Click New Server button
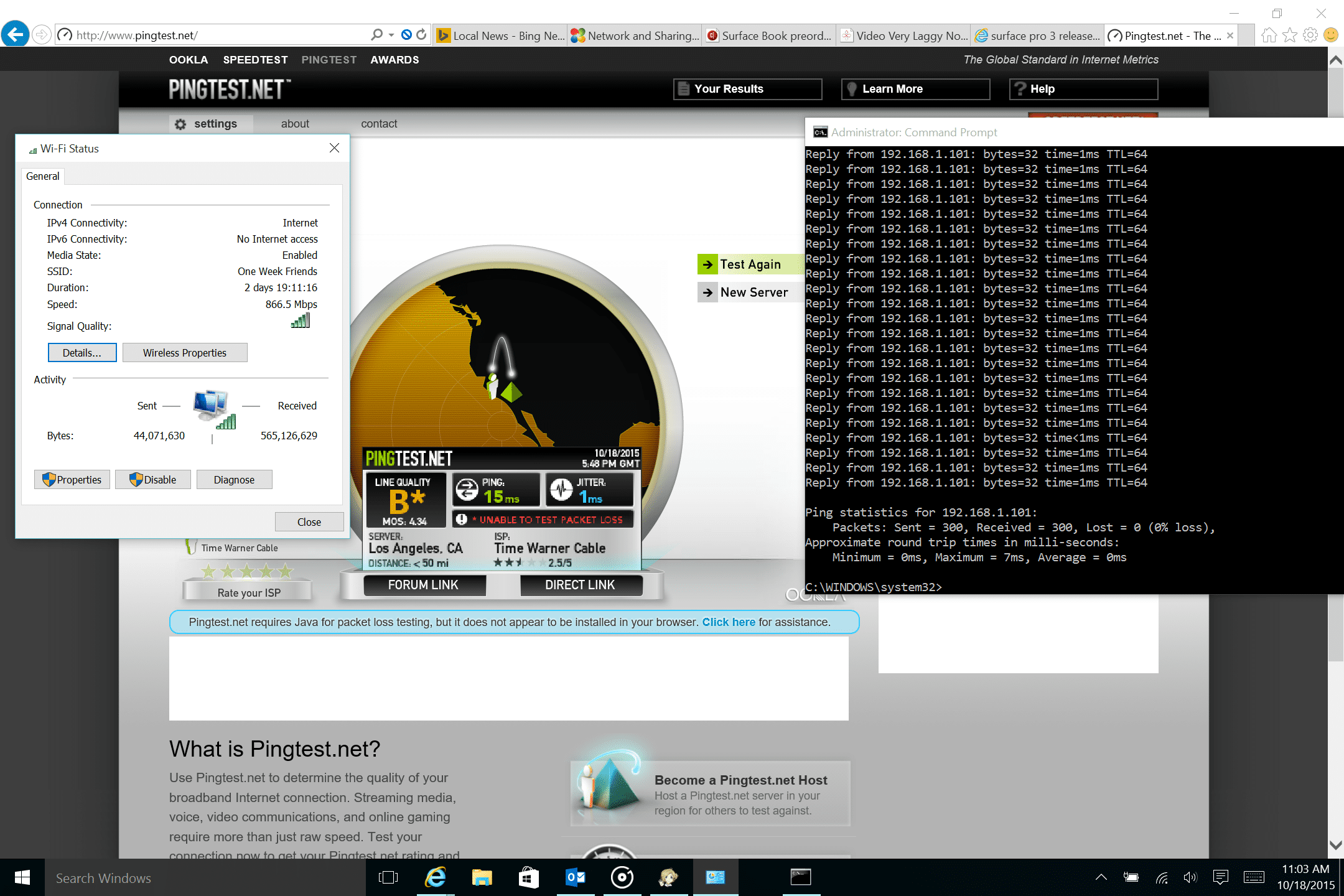The image size is (1344, 896). pyautogui.click(x=750, y=292)
